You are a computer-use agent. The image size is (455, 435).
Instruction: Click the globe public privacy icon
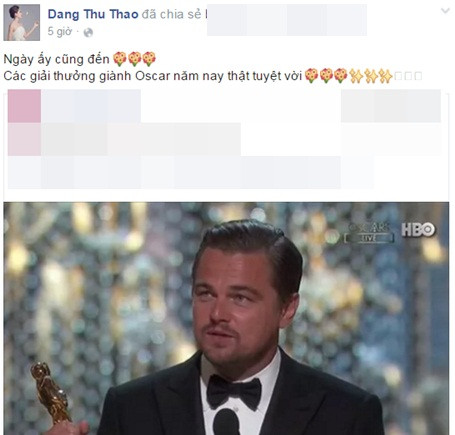pyautogui.click(x=88, y=33)
